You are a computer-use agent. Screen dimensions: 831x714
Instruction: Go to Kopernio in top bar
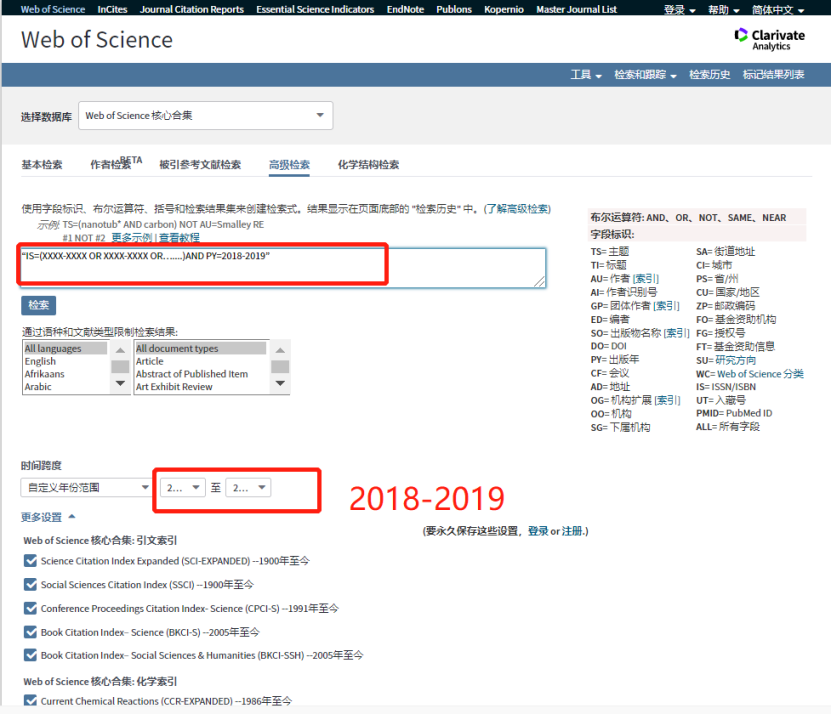click(504, 10)
